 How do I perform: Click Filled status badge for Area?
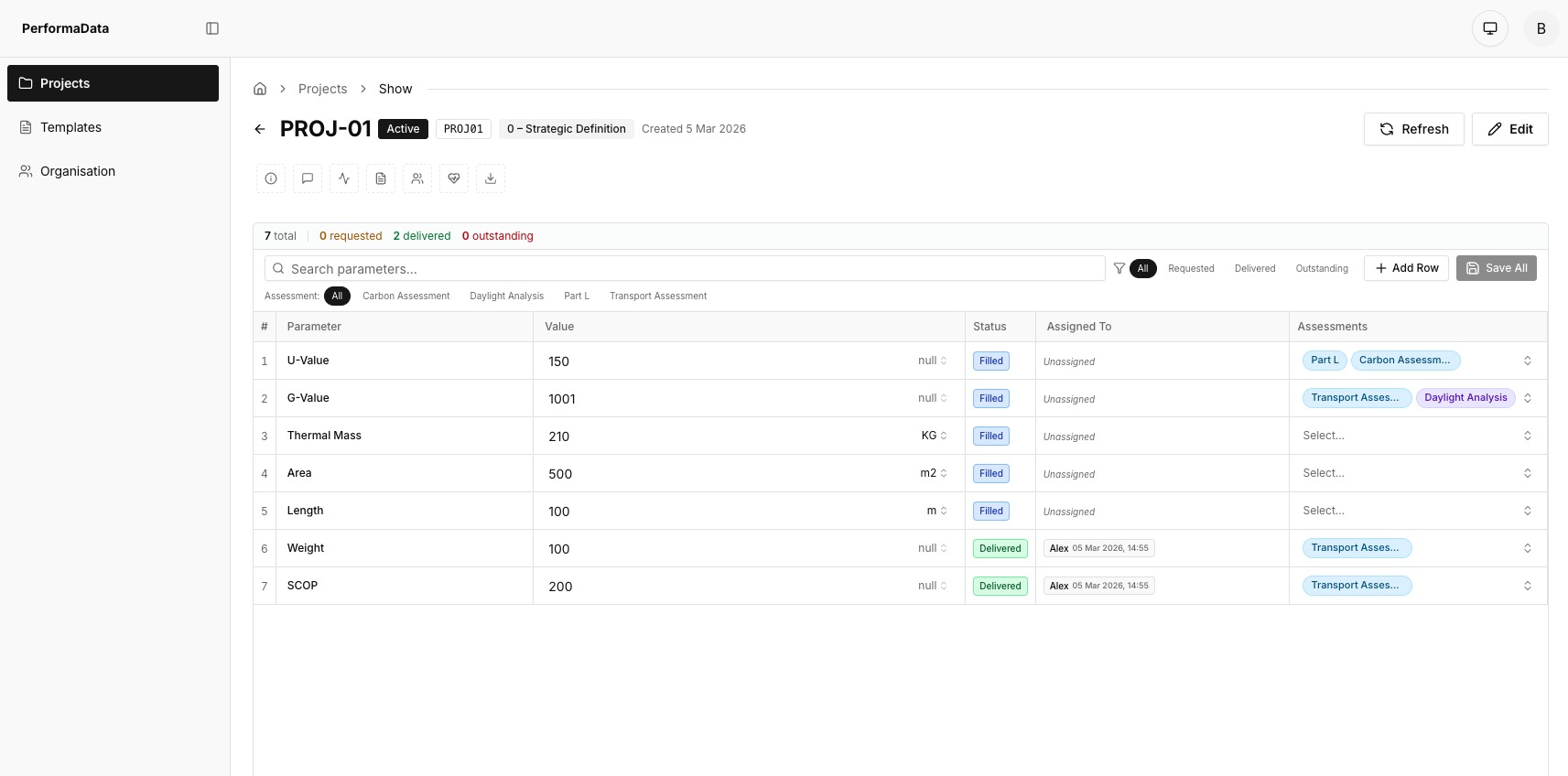(991, 473)
